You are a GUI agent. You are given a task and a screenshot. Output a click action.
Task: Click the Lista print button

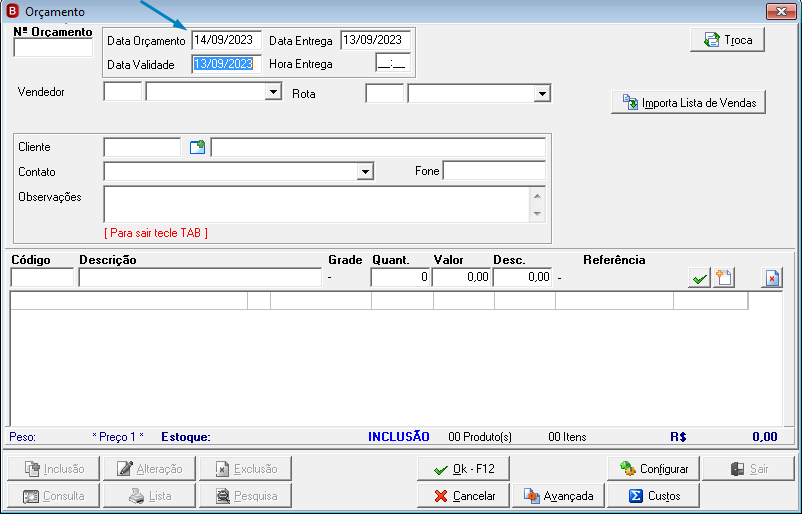(x=149, y=496)
